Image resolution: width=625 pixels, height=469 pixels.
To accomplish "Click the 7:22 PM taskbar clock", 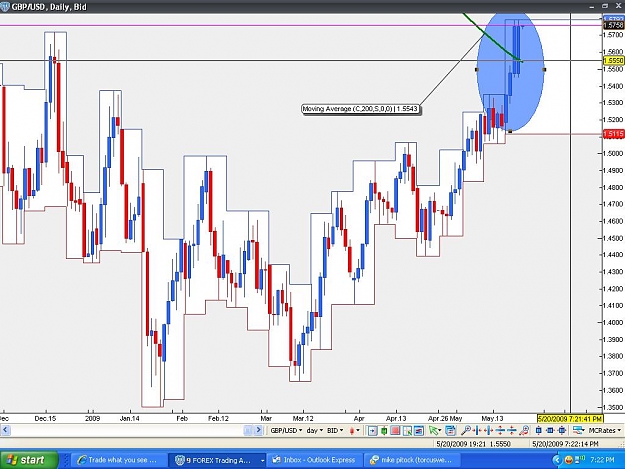I will point(602,460).
